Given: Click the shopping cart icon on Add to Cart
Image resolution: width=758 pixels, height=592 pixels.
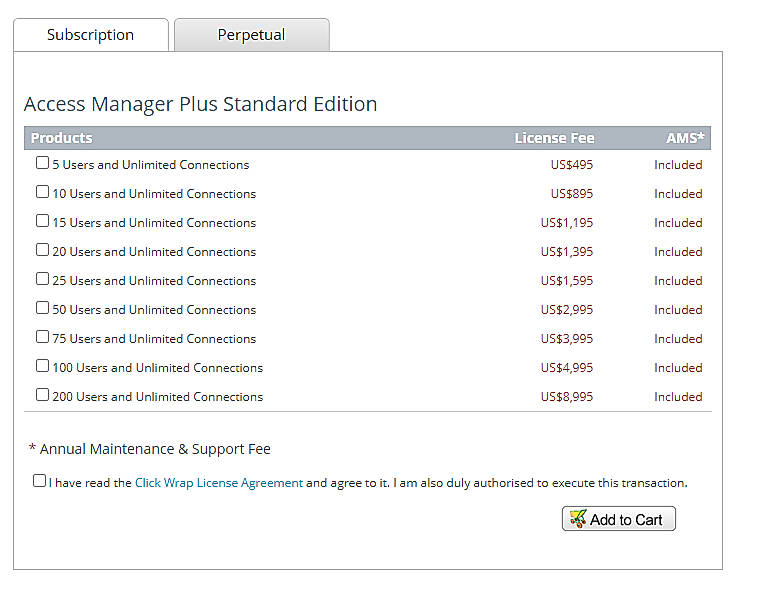Looking at the screenshot, I should pyautogui.click(x=578, y=519).
